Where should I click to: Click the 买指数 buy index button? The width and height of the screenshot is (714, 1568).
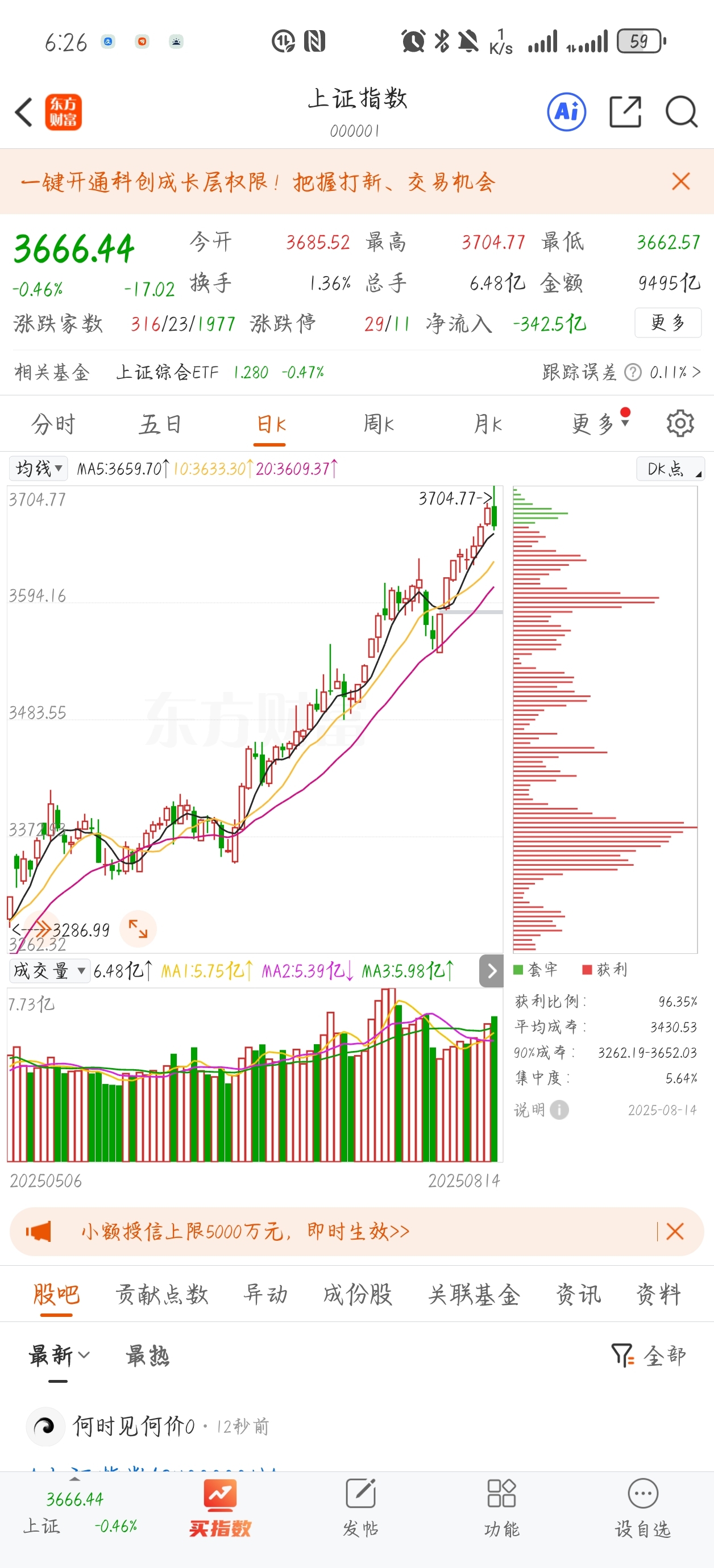pos(219,1508)
